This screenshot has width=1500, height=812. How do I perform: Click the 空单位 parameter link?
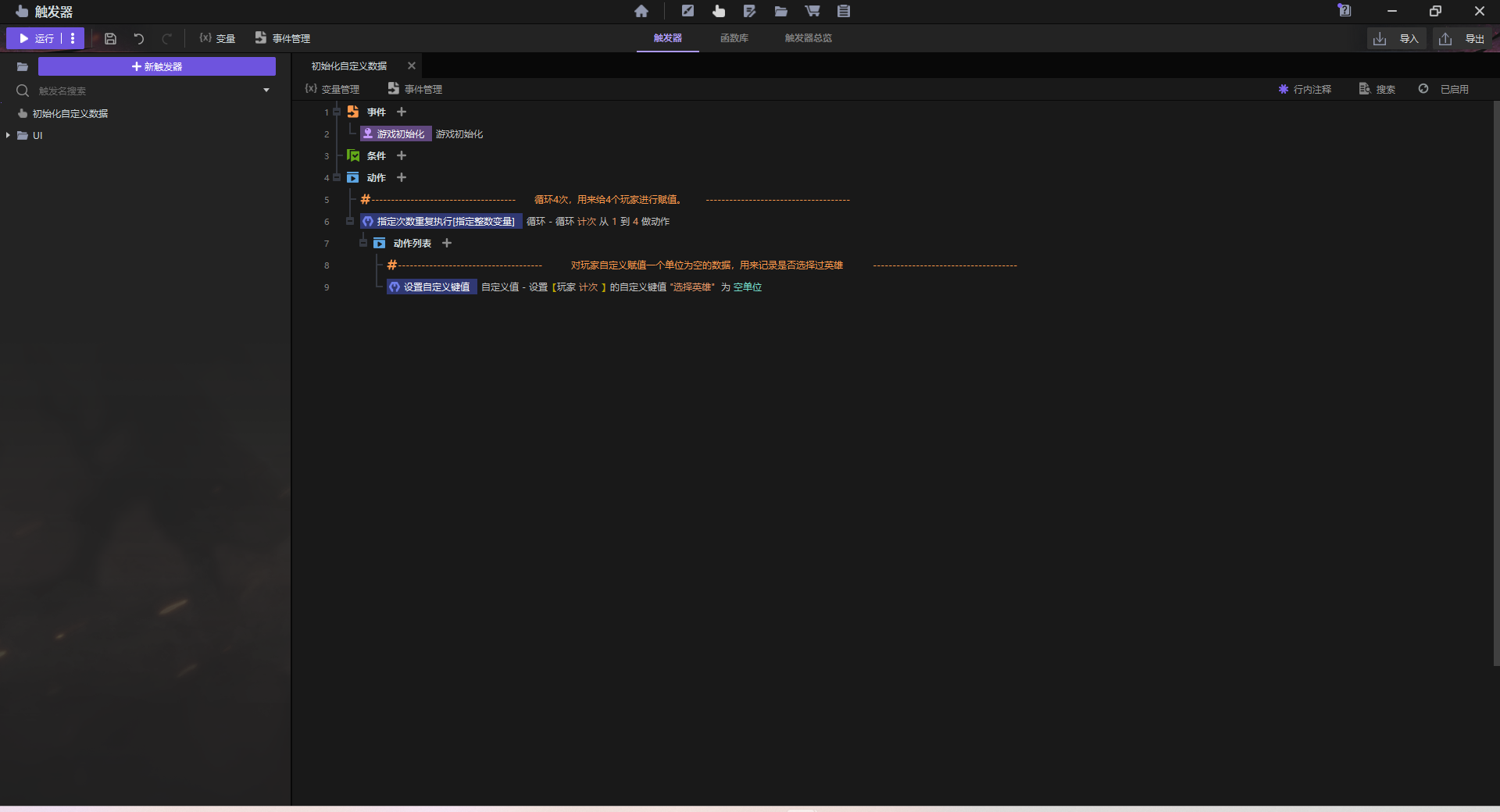(748, 287)
